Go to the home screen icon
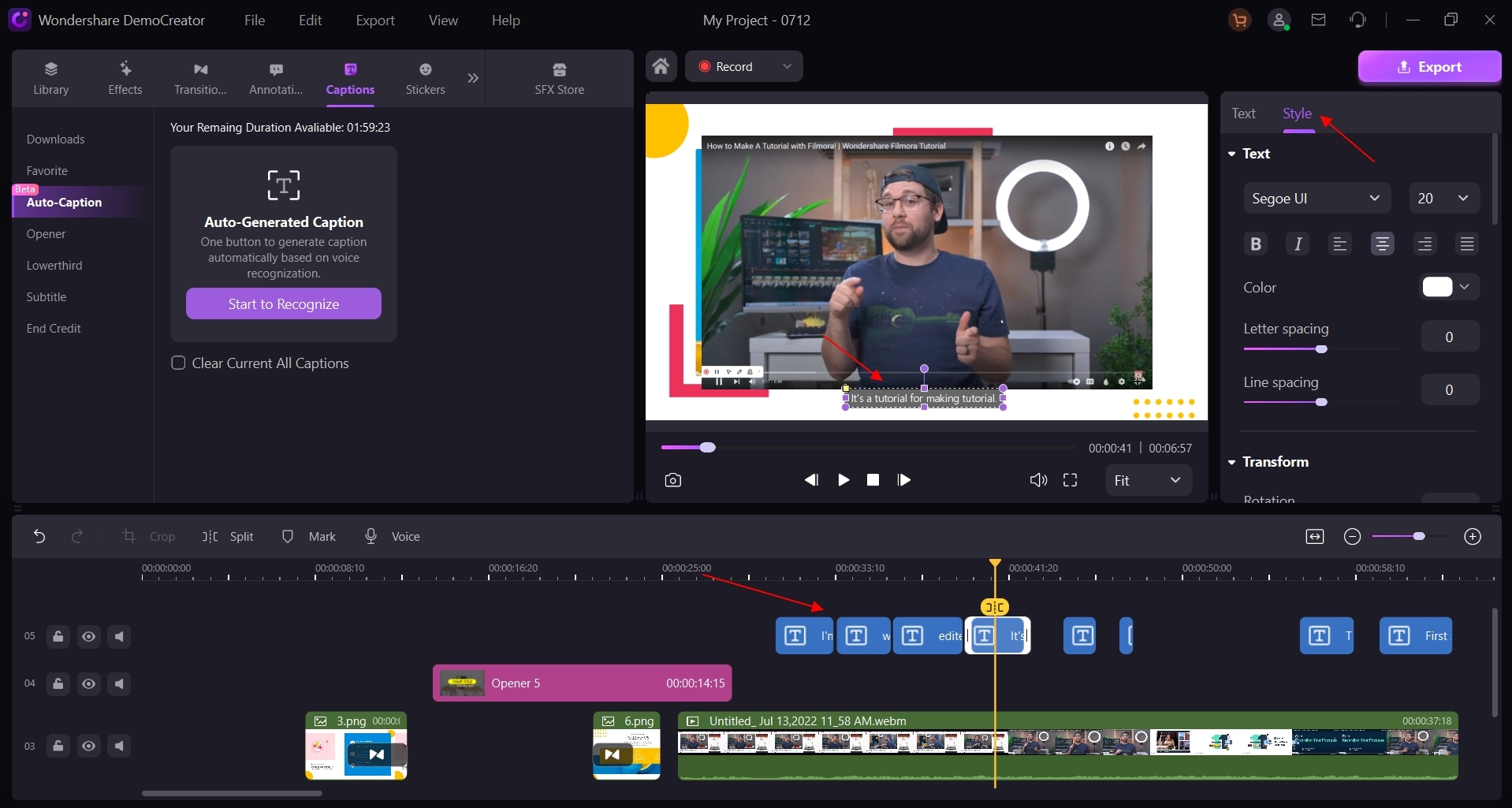This screenshot has height=808, width=1512. pos(661,66)
